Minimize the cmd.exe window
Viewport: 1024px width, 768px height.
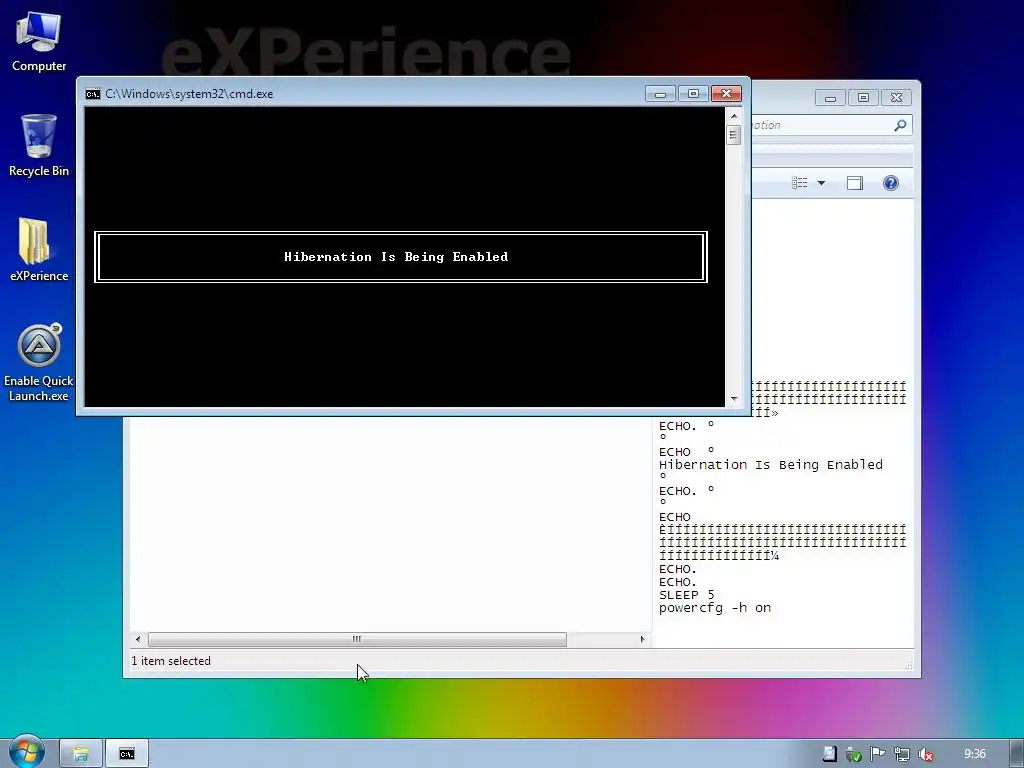(x=660, y=94)
